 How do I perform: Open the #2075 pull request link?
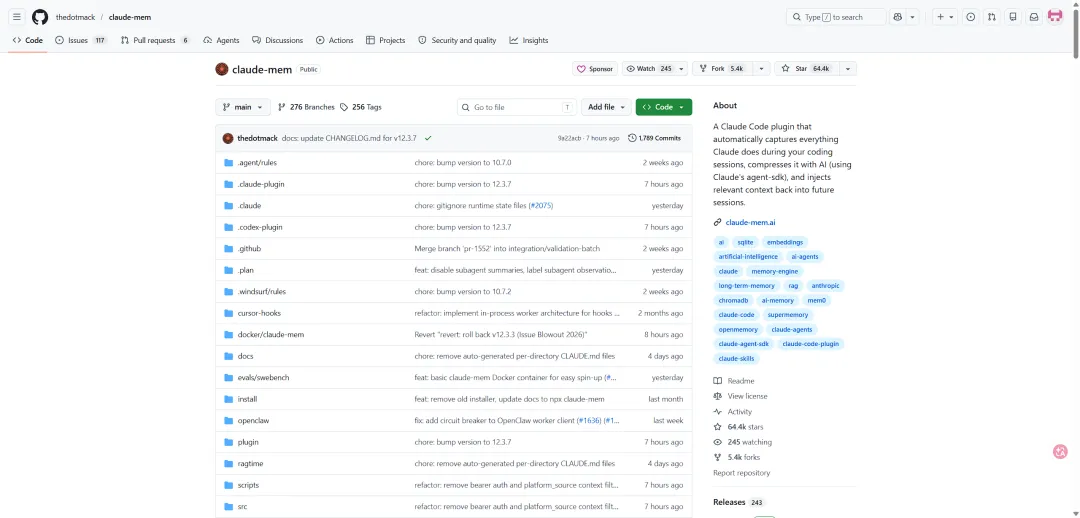pos(541,206)
